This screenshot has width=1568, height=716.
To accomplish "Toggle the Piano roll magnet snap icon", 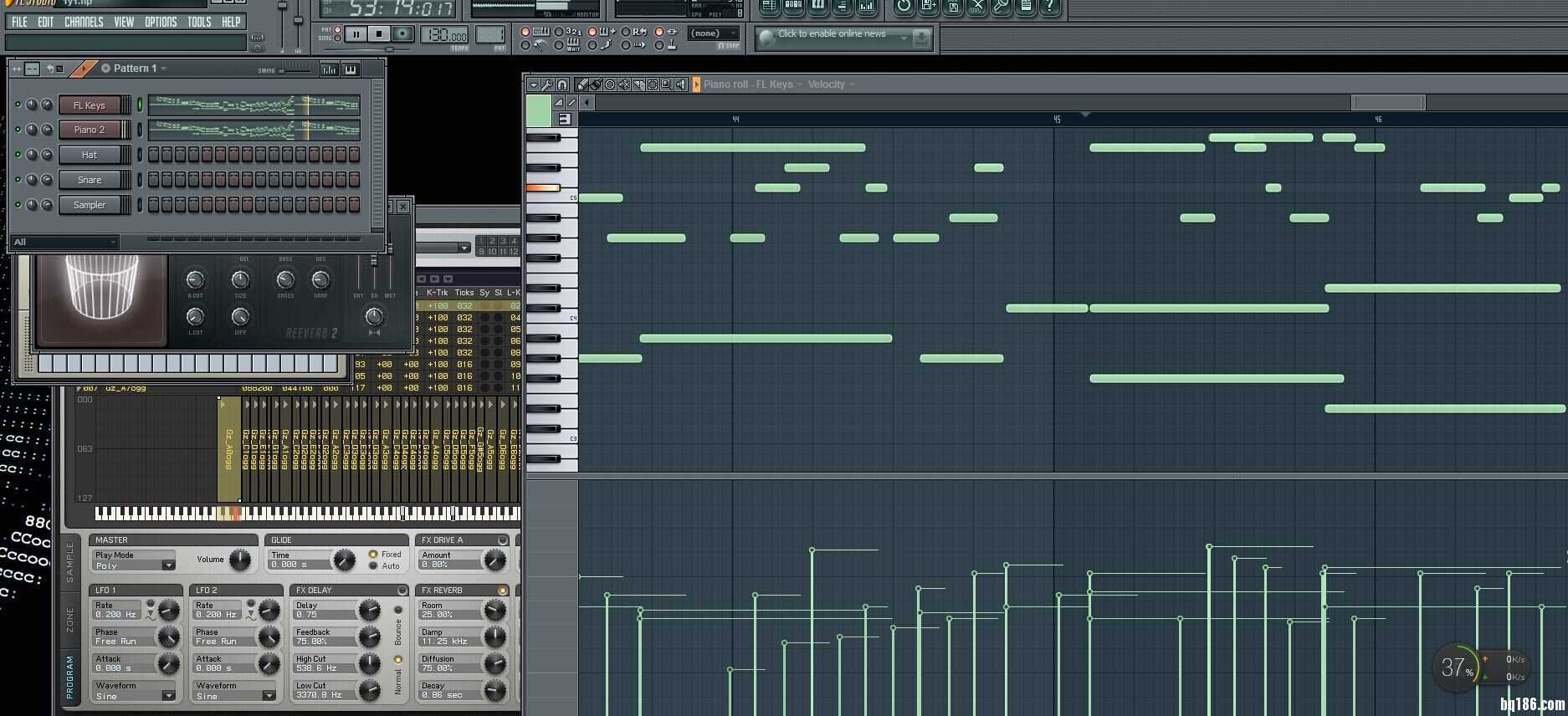I will [562, 84].
